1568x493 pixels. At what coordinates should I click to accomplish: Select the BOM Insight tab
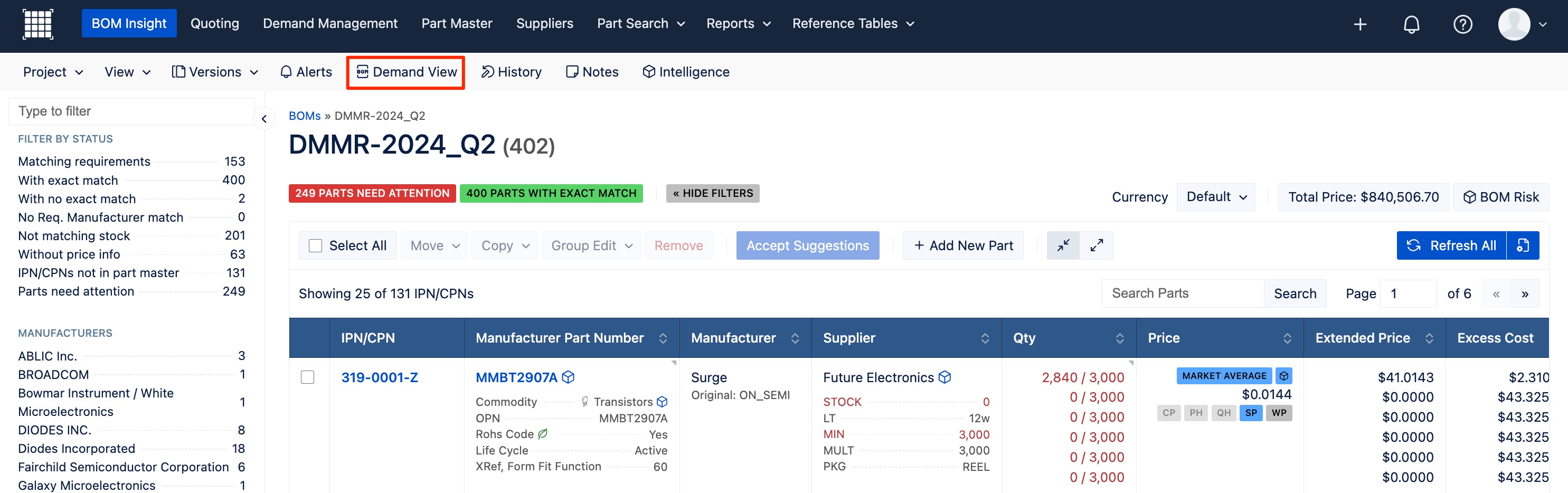pyautogui.click(x=129, y=24)
